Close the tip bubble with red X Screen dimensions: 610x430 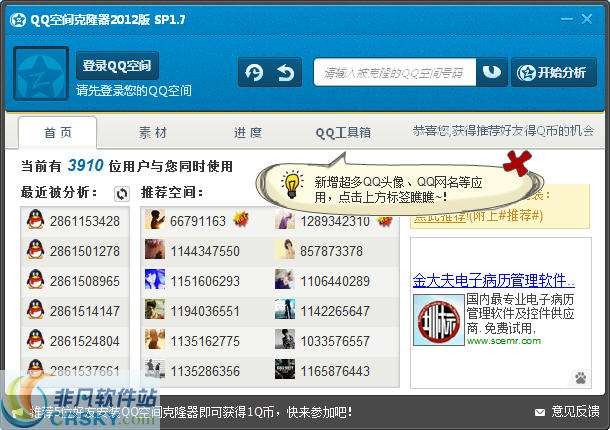click(517, 163)
